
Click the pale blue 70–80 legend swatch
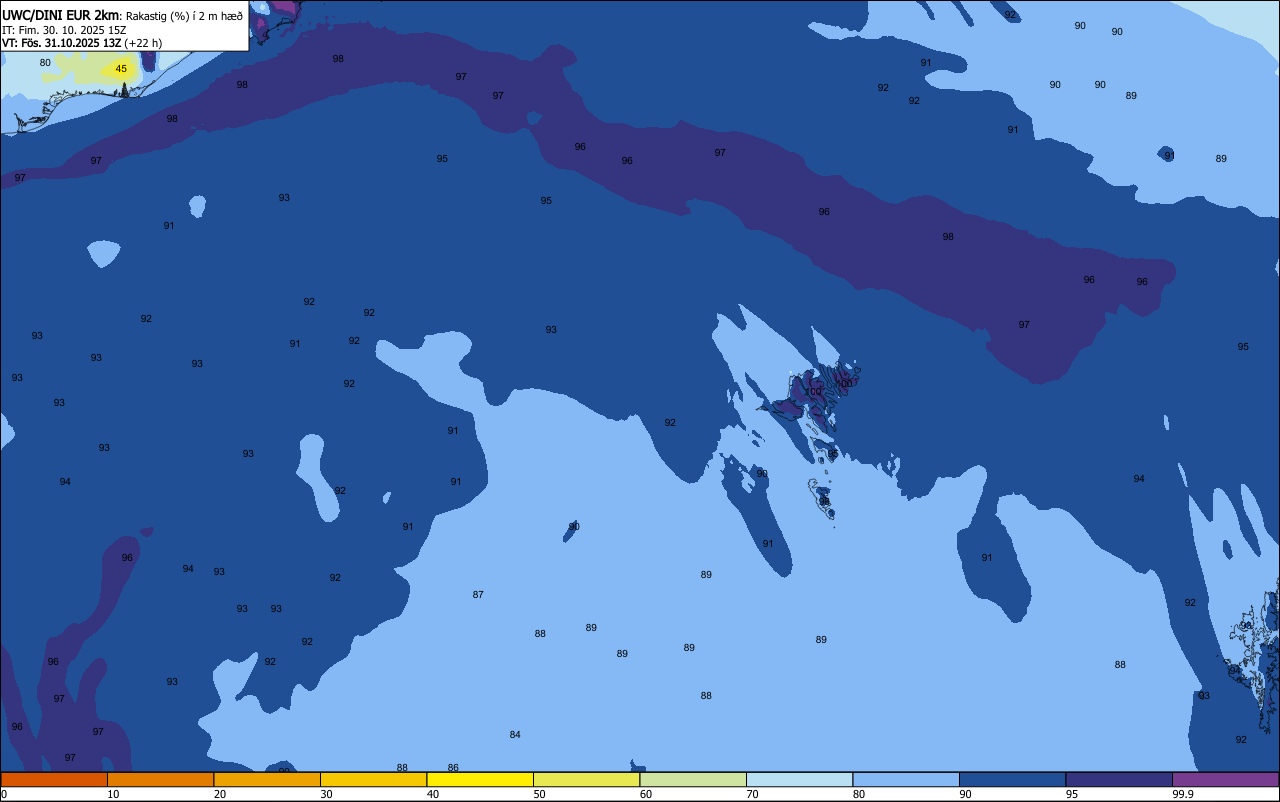[x=799, y=779]
